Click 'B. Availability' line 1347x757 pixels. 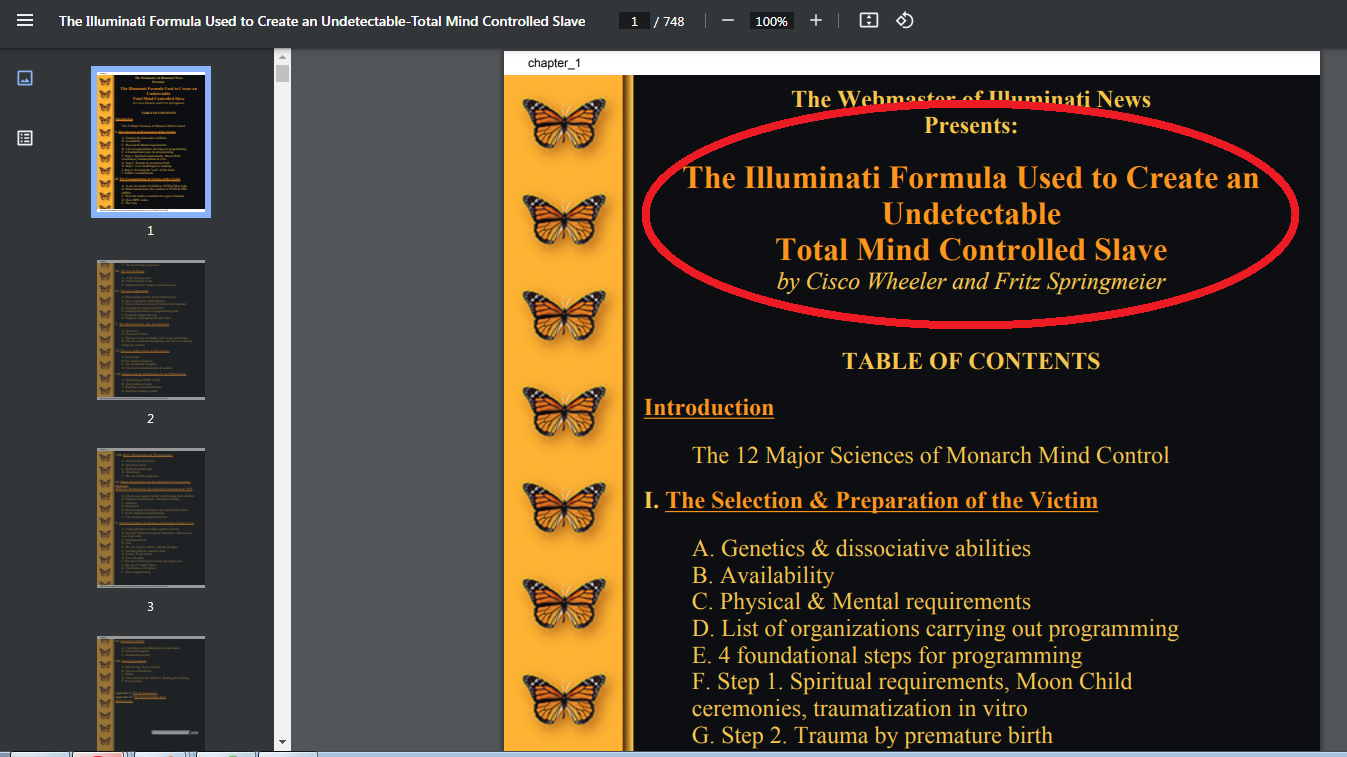coord(763,576)
